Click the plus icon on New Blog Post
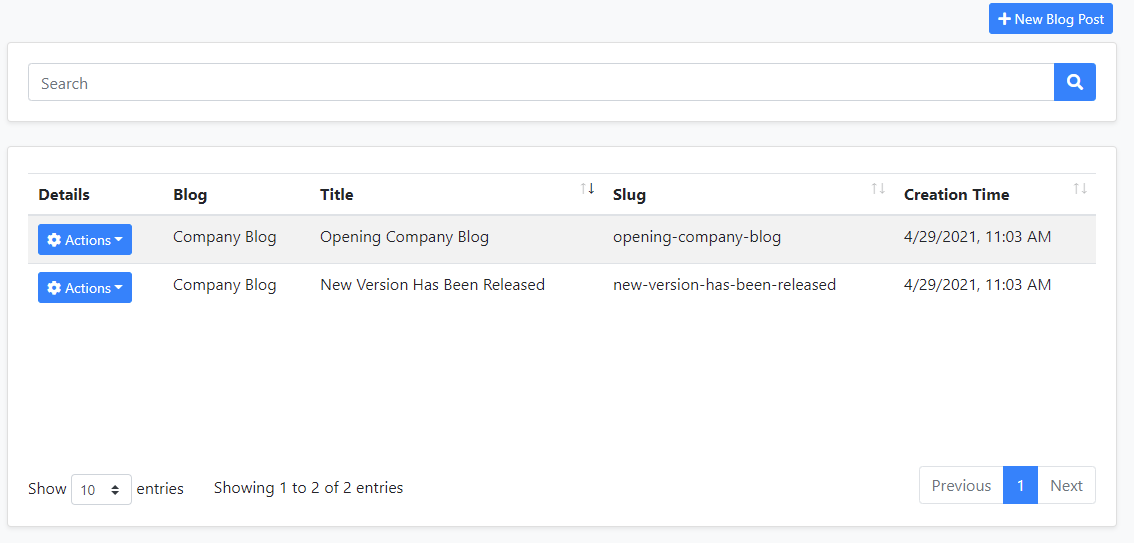This screenshot has height=543, width=1134. [x=1004, y=19]
